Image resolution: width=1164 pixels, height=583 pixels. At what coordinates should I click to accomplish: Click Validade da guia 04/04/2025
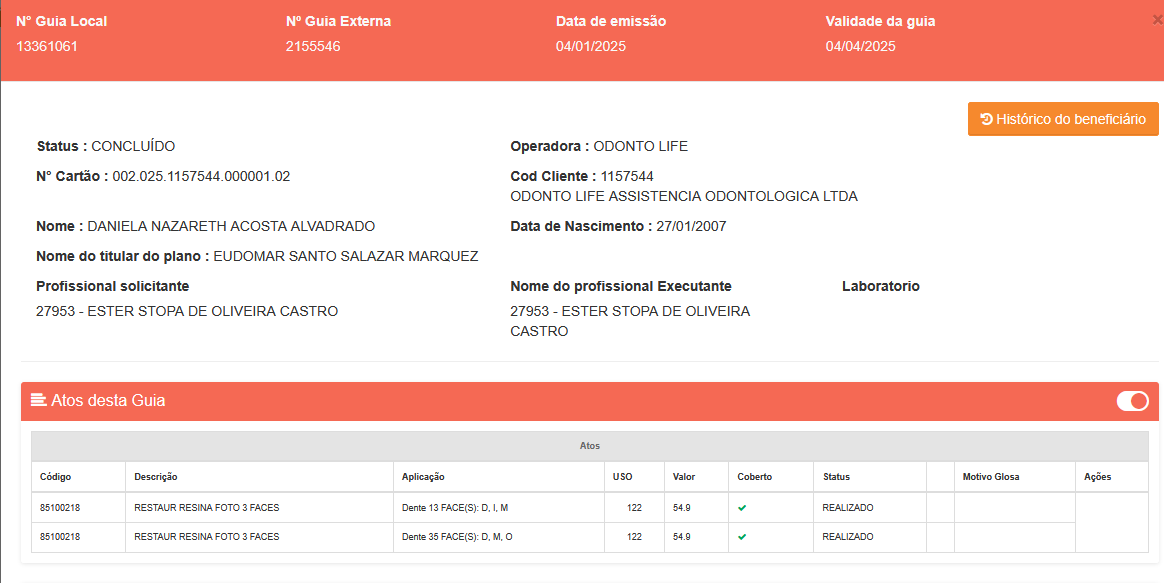click(x=860, y=46)
